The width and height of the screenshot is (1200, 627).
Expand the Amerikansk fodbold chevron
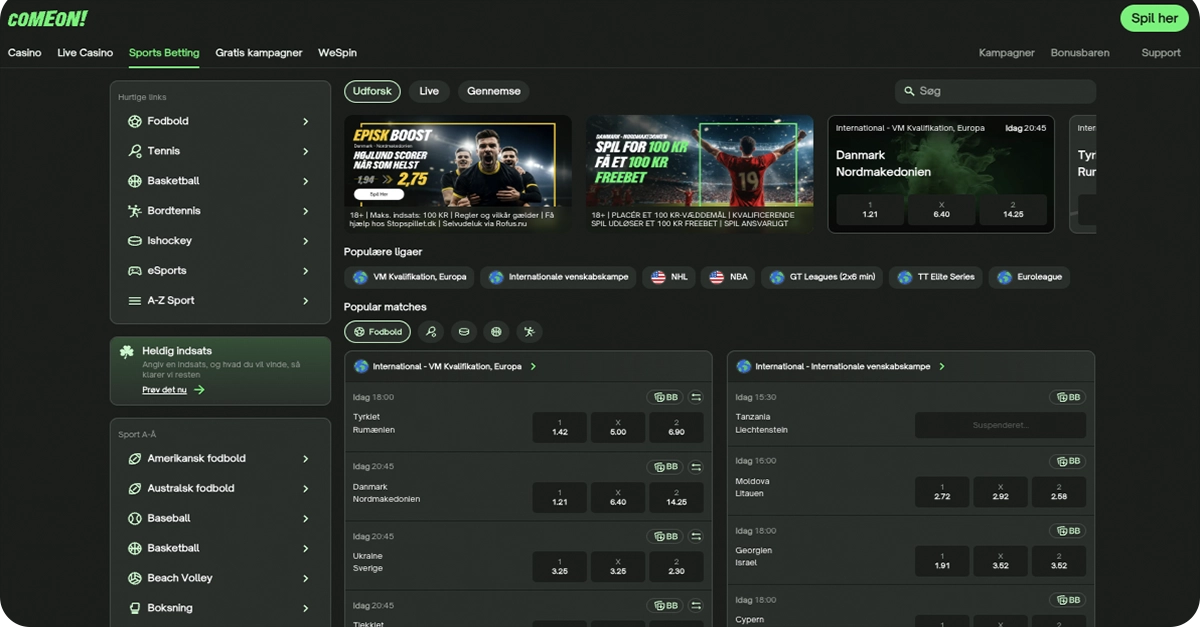pyautogui.click(x=306, y=458)
